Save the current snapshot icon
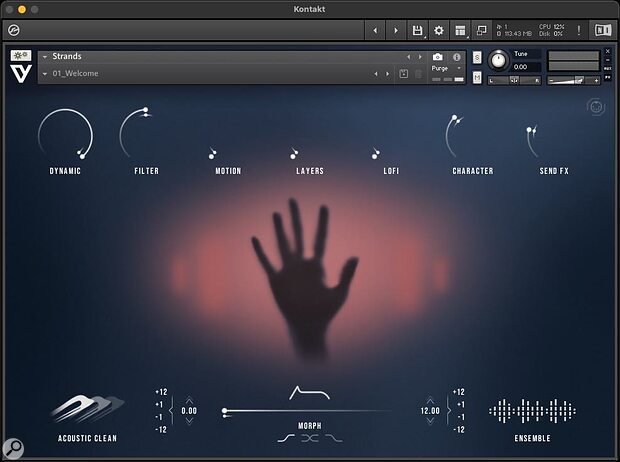Viewport: 620px width, 462px height. click(x=404, y=74)
